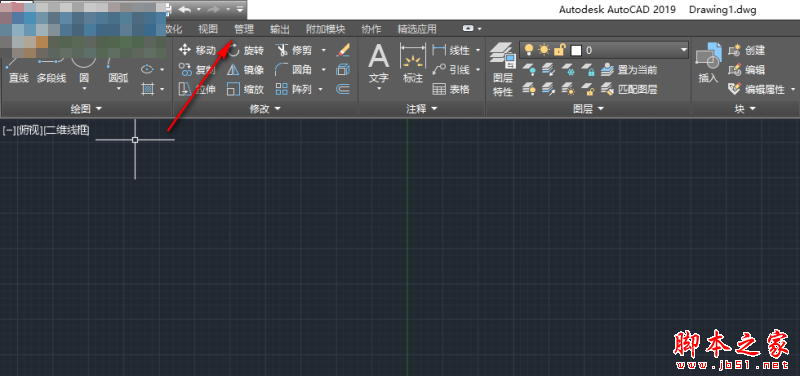Switch to the Collaborate (协作) tab

371,29
